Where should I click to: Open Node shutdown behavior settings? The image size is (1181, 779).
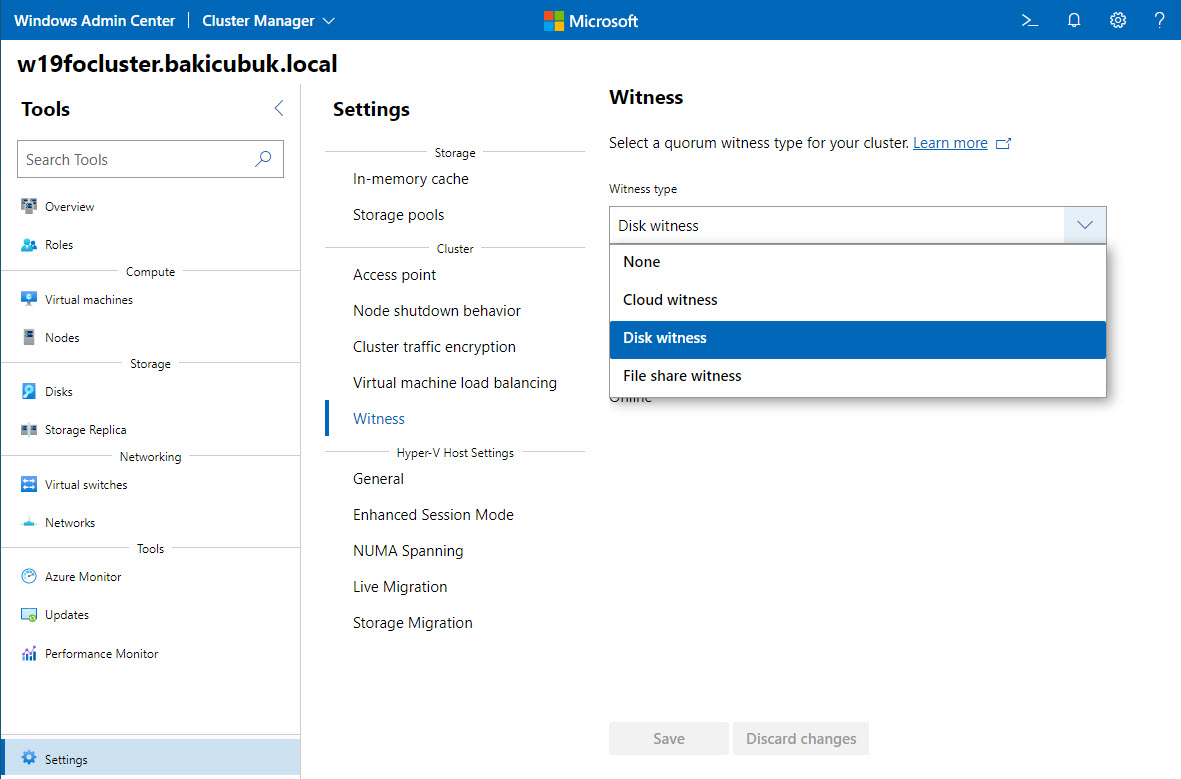click(x=437, y=311)
